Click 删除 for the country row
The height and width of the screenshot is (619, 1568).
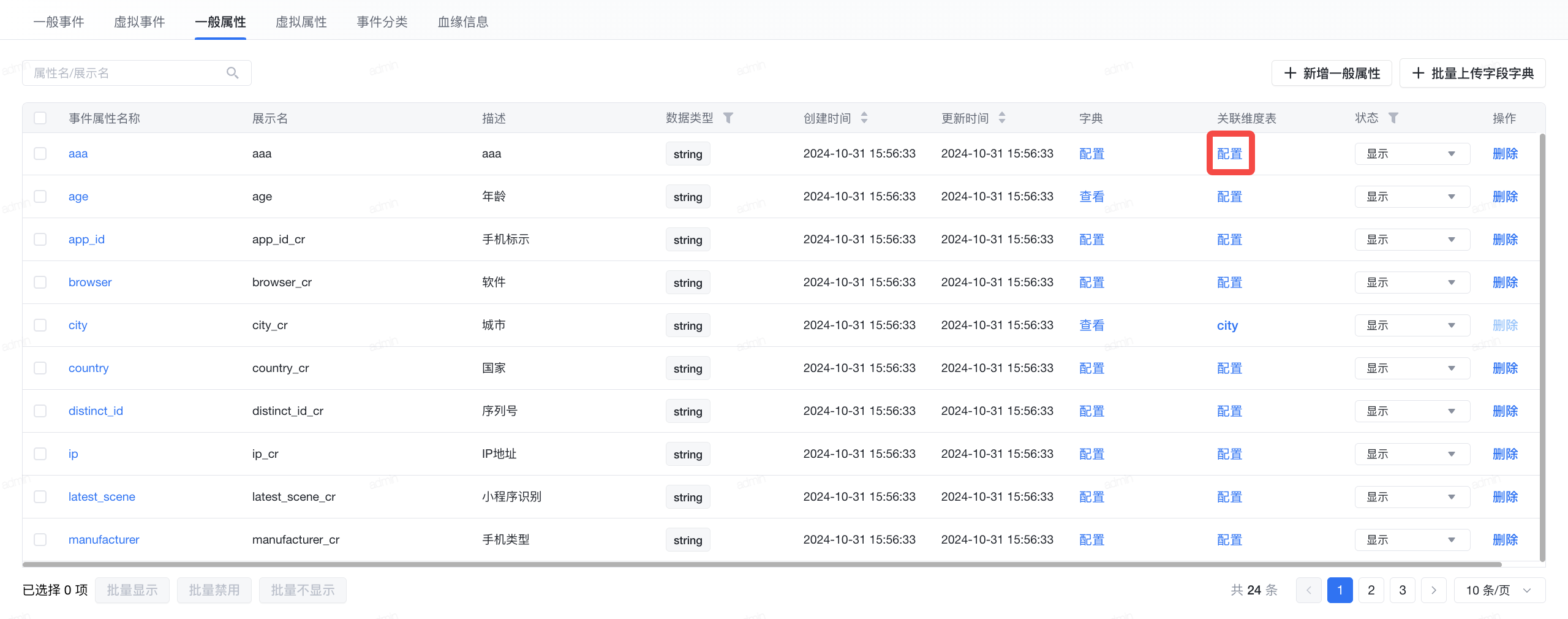[1506, 368]
